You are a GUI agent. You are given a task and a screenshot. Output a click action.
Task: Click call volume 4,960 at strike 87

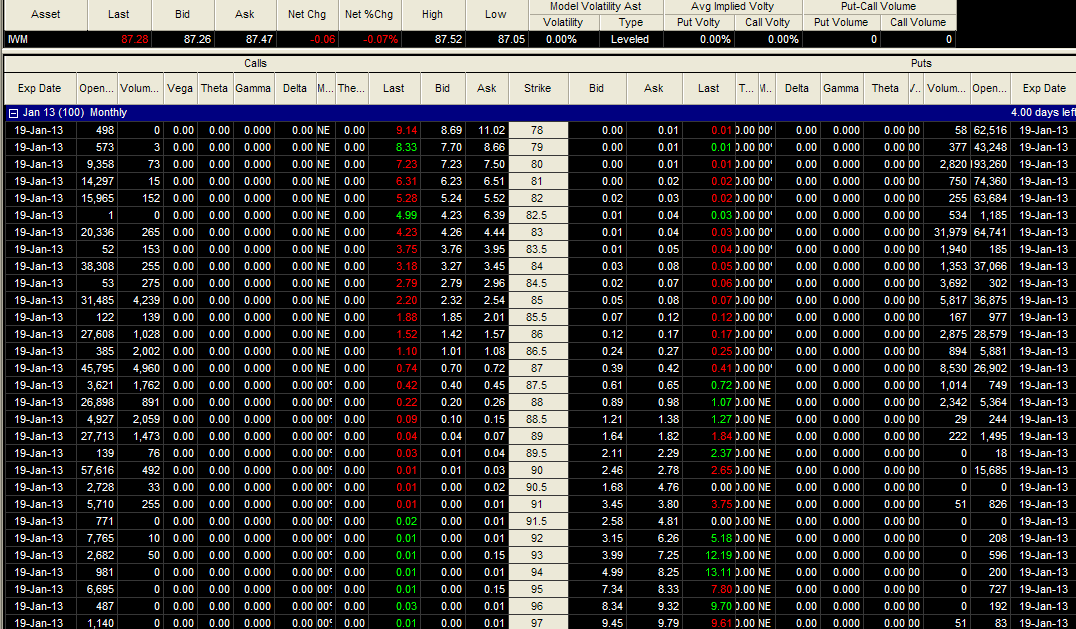click(146, 368)
